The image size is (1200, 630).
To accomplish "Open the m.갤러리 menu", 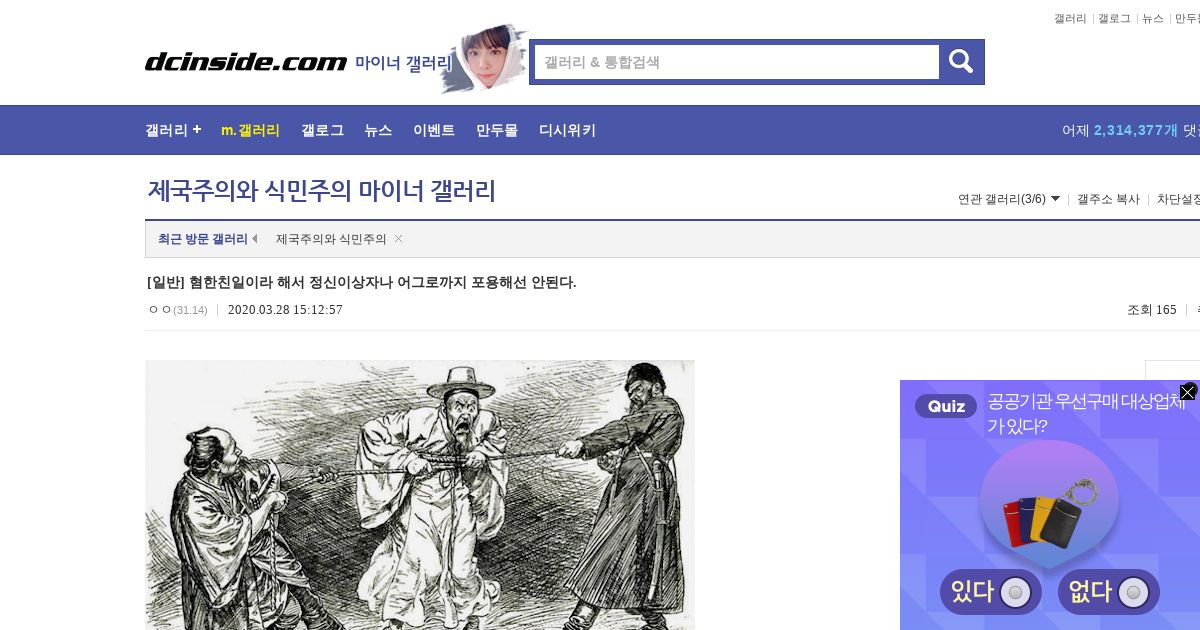I will (x=250, y=130).
